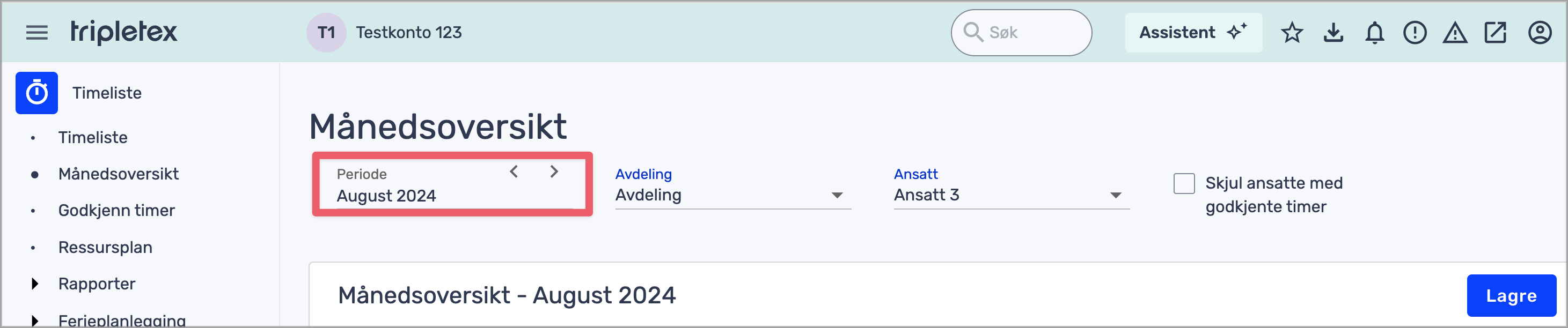Image resolution: width=1568 pixels, height=328 pixels.
Task: Toggle Skjul ansatte med godkjente timer checkbox
Action: click(1184, 183)
